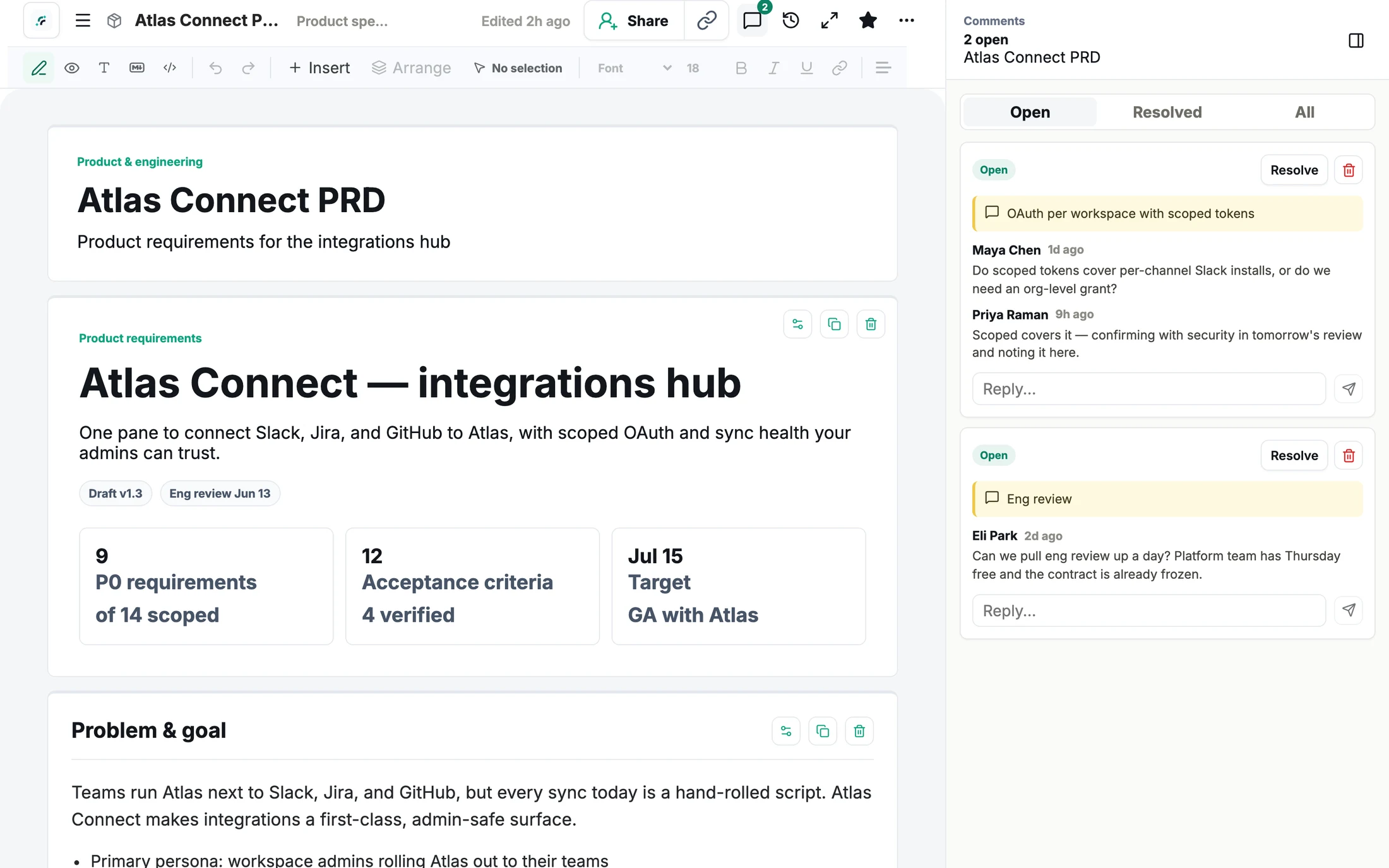
Task: Resolve the OAuth scoped tokens comment
Action: point(1294,170)
